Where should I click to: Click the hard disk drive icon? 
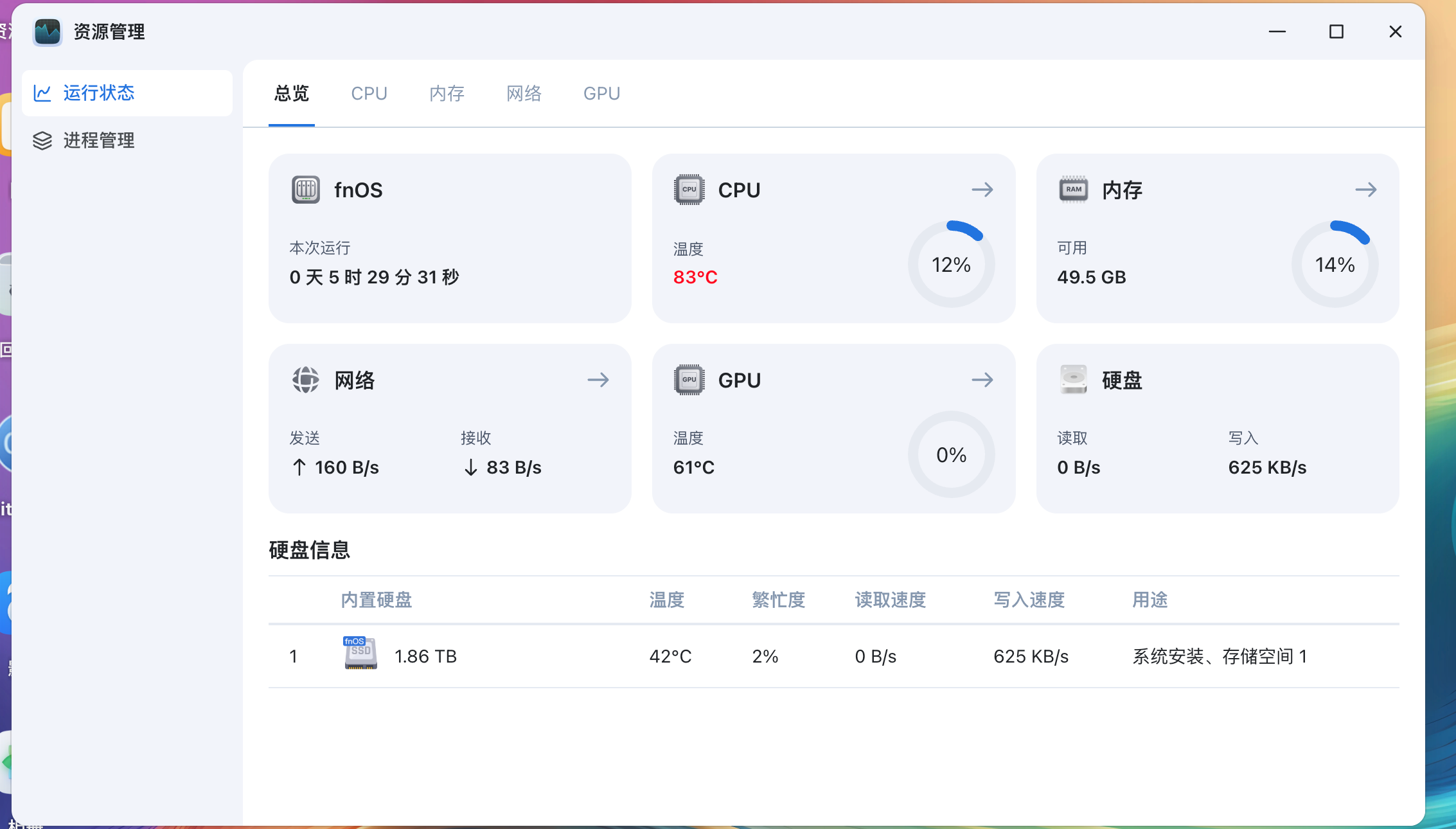[1073, 380]
